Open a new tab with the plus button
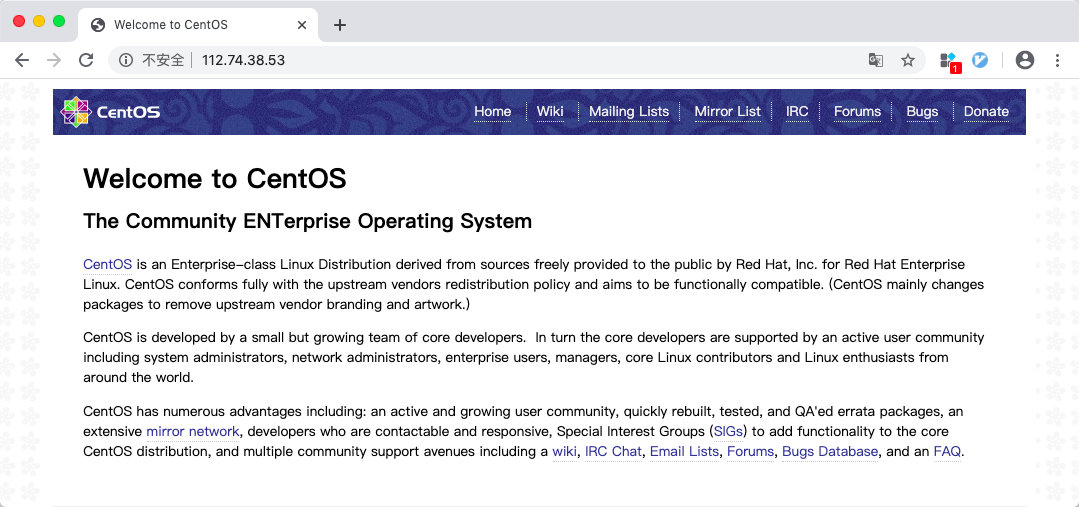Image resolution: width=1079 pixels, height=507 pixels. [x=340, y=25]
